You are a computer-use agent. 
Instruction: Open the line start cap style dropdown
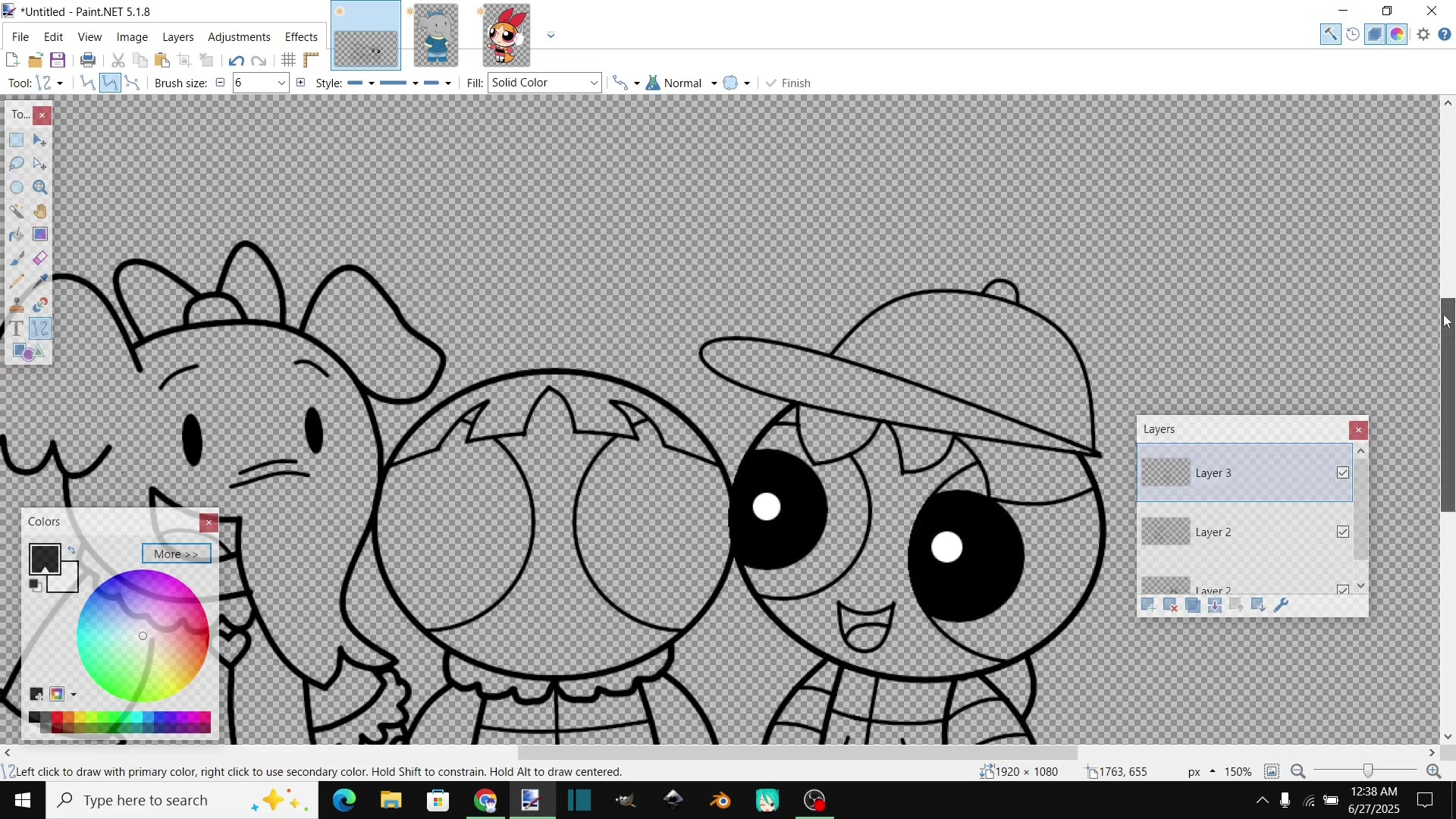(361, 83)
